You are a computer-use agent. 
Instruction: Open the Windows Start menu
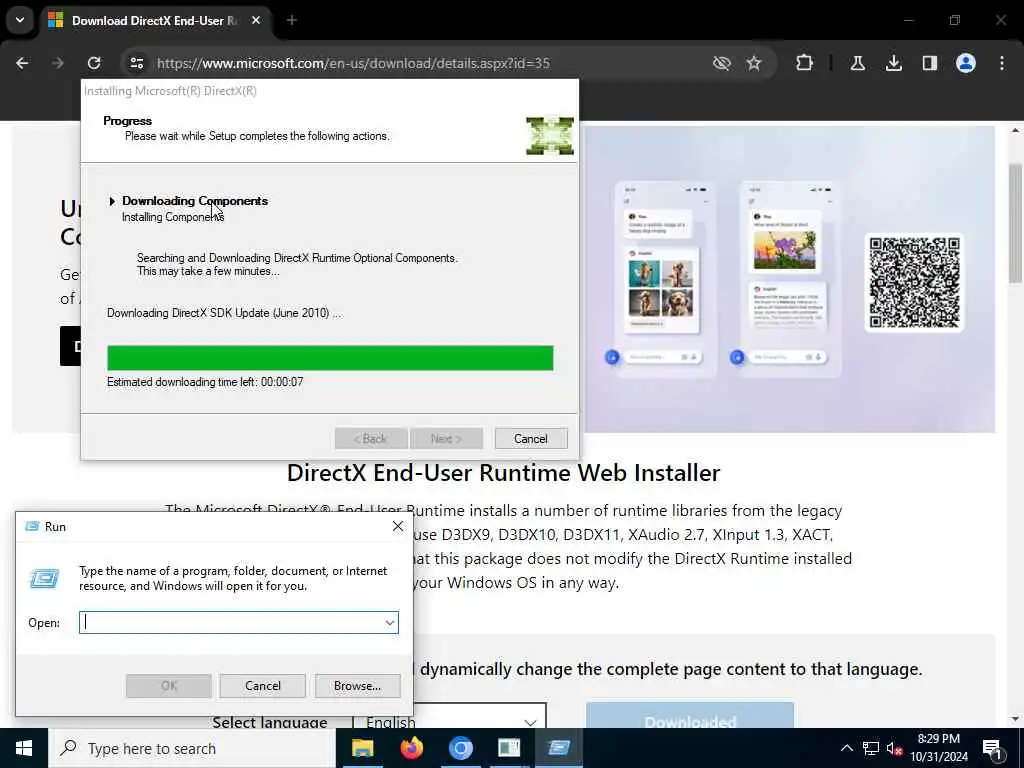tap(24, 748)
